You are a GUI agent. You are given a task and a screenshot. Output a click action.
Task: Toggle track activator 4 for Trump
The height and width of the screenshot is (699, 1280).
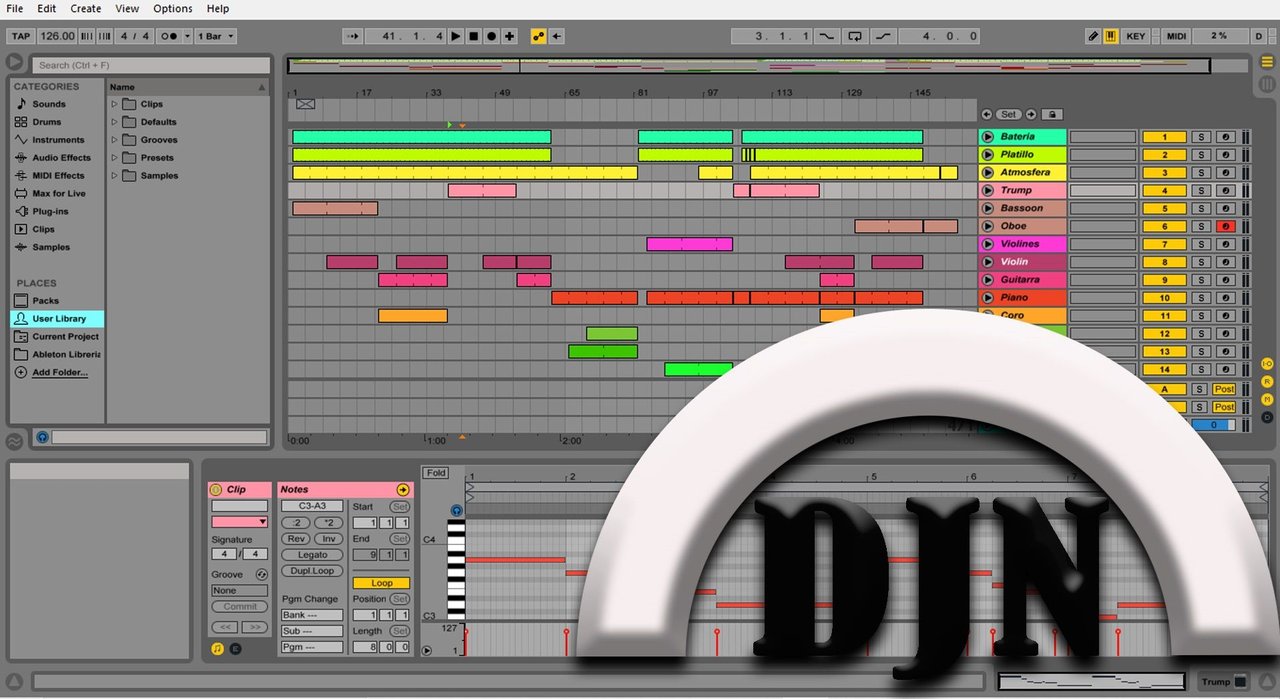(1164, 191)
